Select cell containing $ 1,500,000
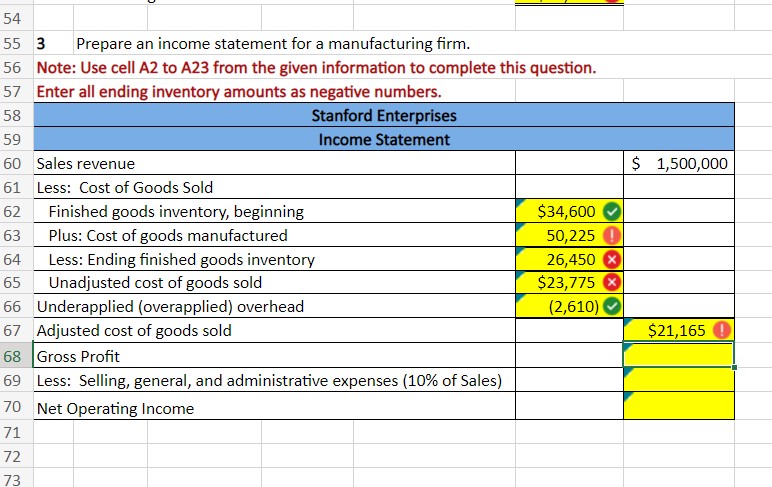Image resolution: width=772 pixels, height=487 pixels. click(x=679, y=163)
